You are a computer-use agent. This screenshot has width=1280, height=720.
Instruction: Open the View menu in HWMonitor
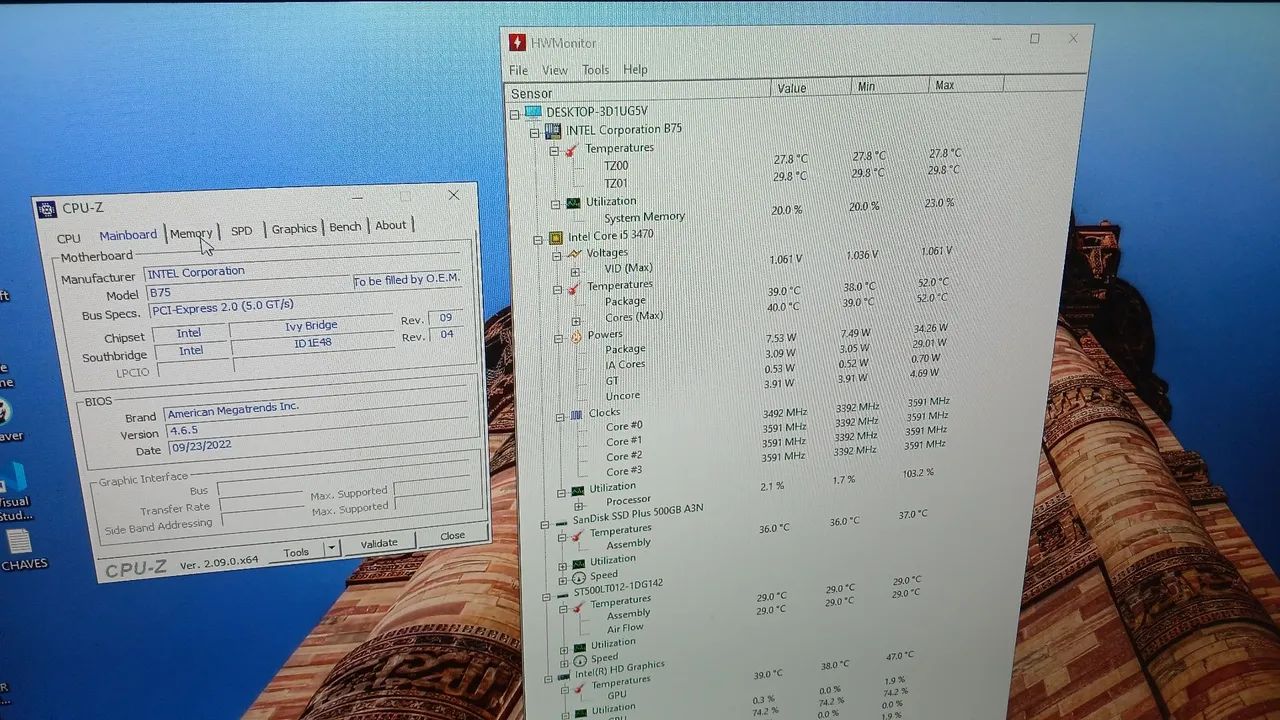tap(554, 70)
